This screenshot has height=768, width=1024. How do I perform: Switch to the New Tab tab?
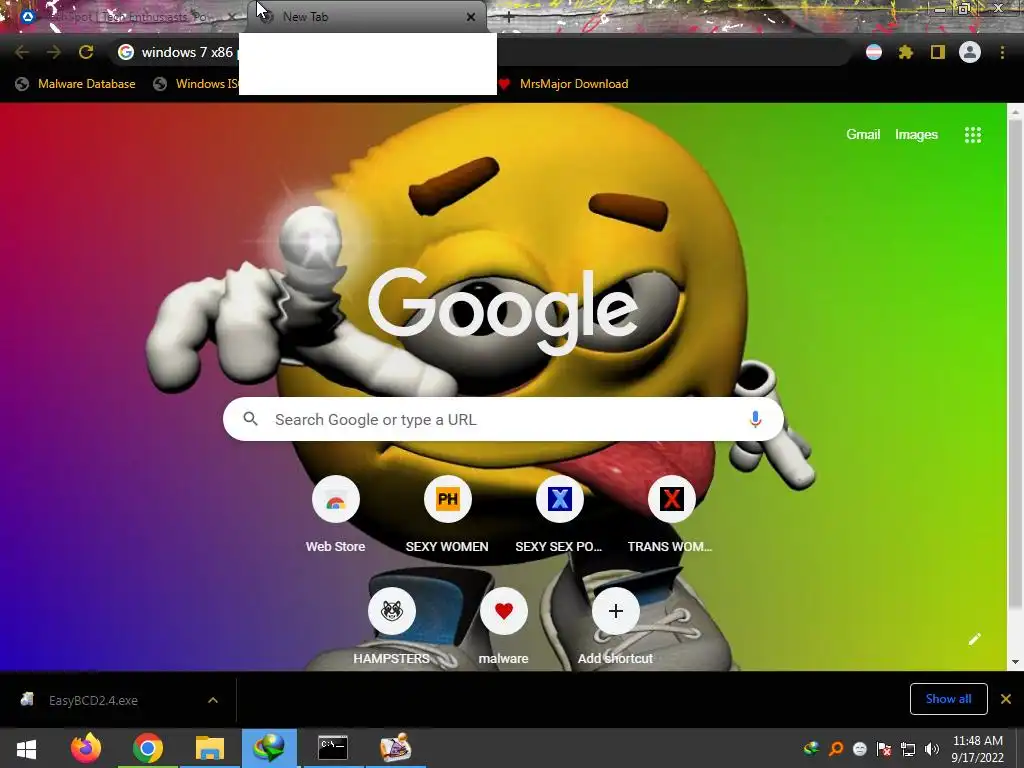click(x=366, y=17)
